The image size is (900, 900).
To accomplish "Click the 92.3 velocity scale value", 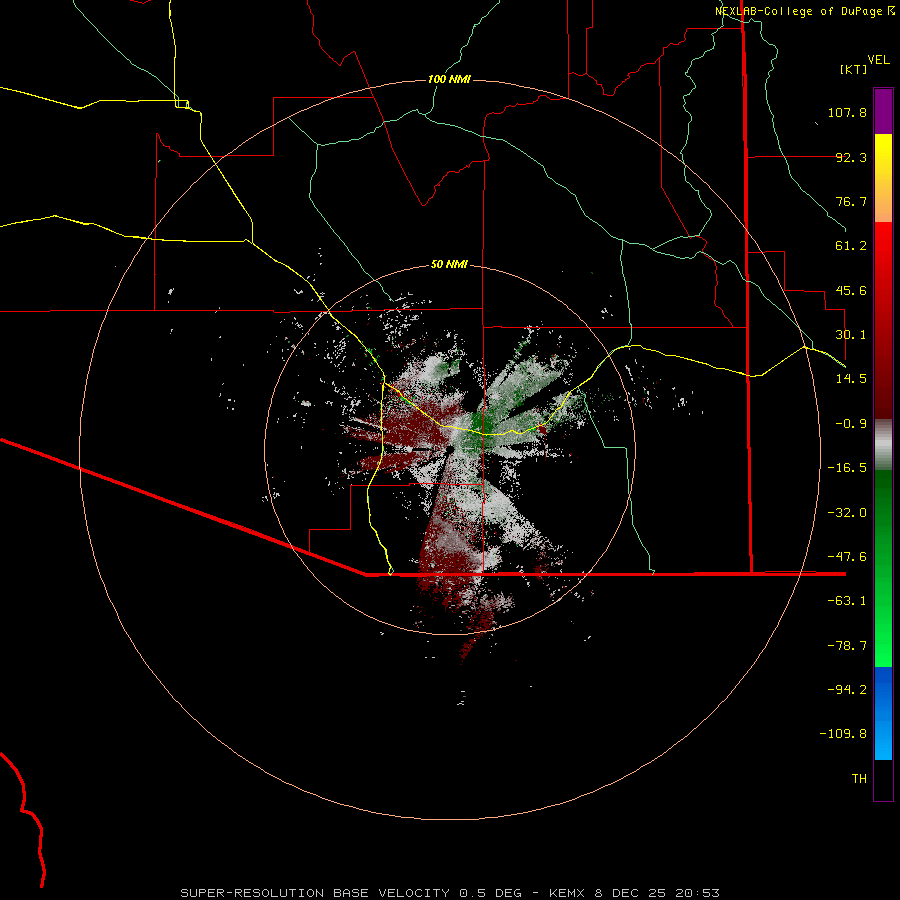I will click(851, 157).
